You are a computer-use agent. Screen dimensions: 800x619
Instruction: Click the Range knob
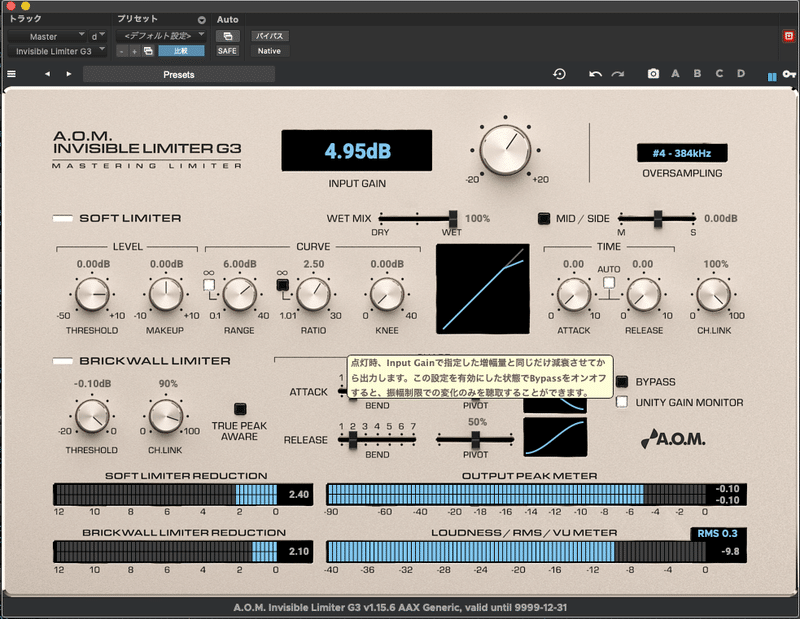[240, 294]
